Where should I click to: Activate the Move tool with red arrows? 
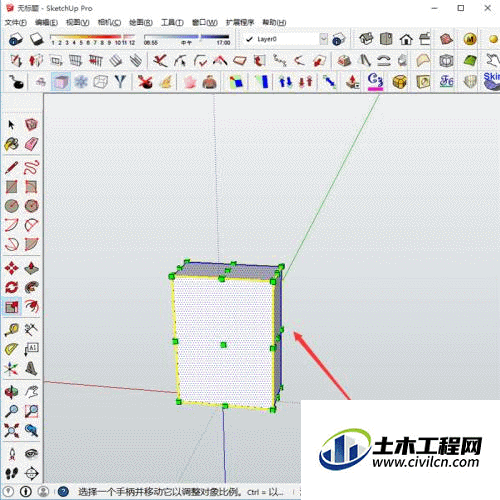(11, 268)
